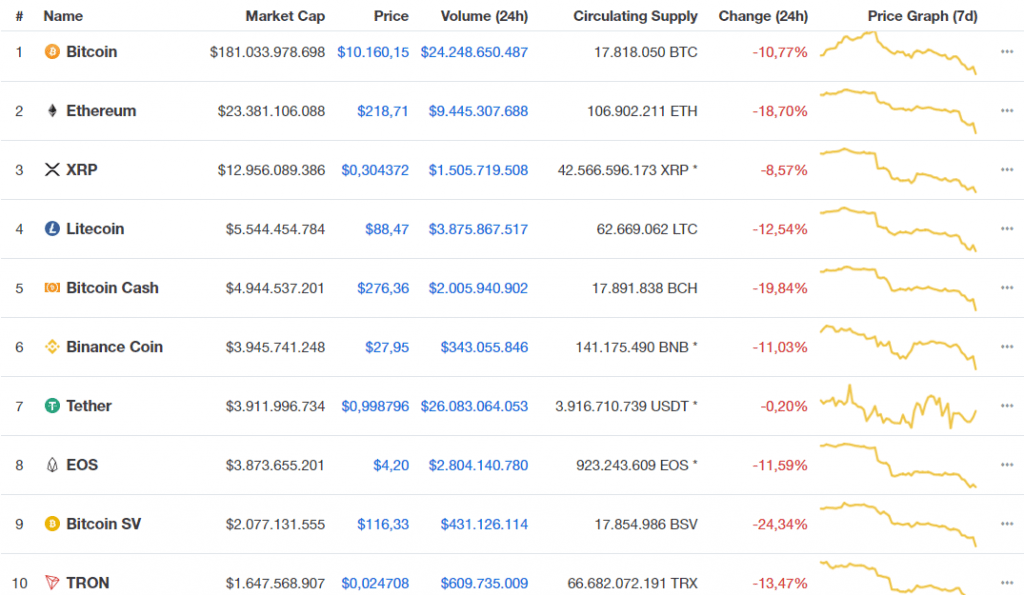Viewport: 1024px width, 595px height.
Task: Open the options menu for TRON row
Action: [x=1006, y=583]
